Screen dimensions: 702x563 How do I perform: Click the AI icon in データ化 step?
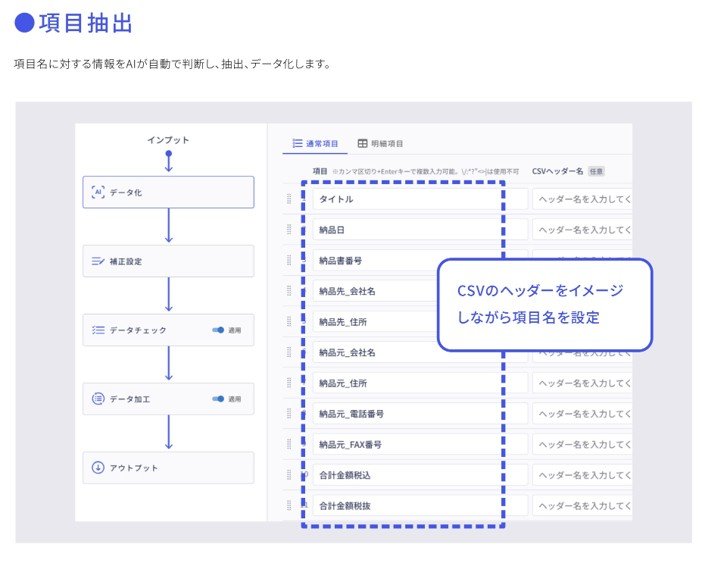tap(98, 192)
